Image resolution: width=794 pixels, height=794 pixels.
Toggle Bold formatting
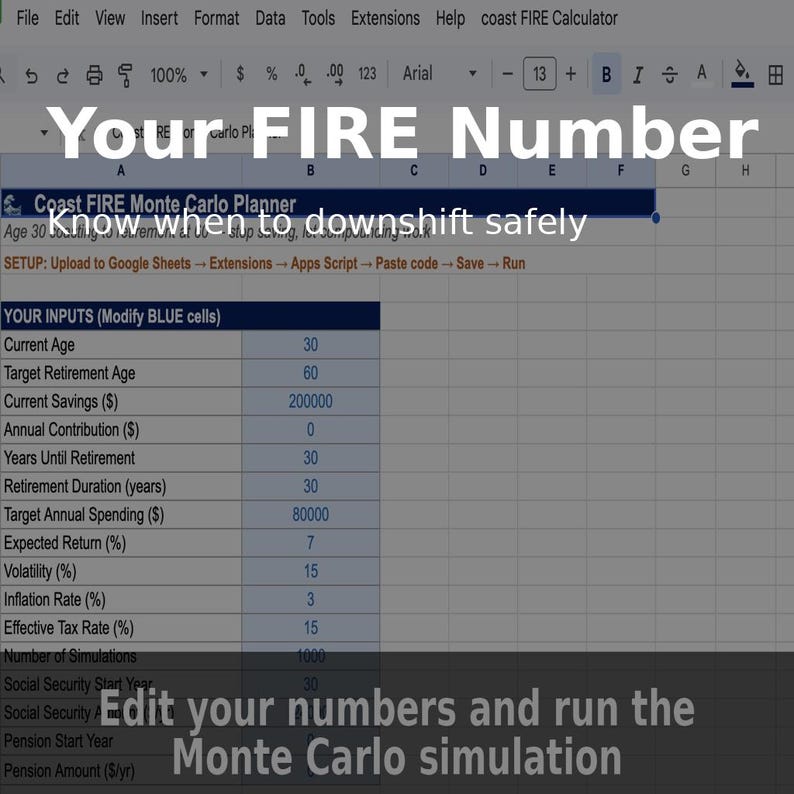point(606,74)
